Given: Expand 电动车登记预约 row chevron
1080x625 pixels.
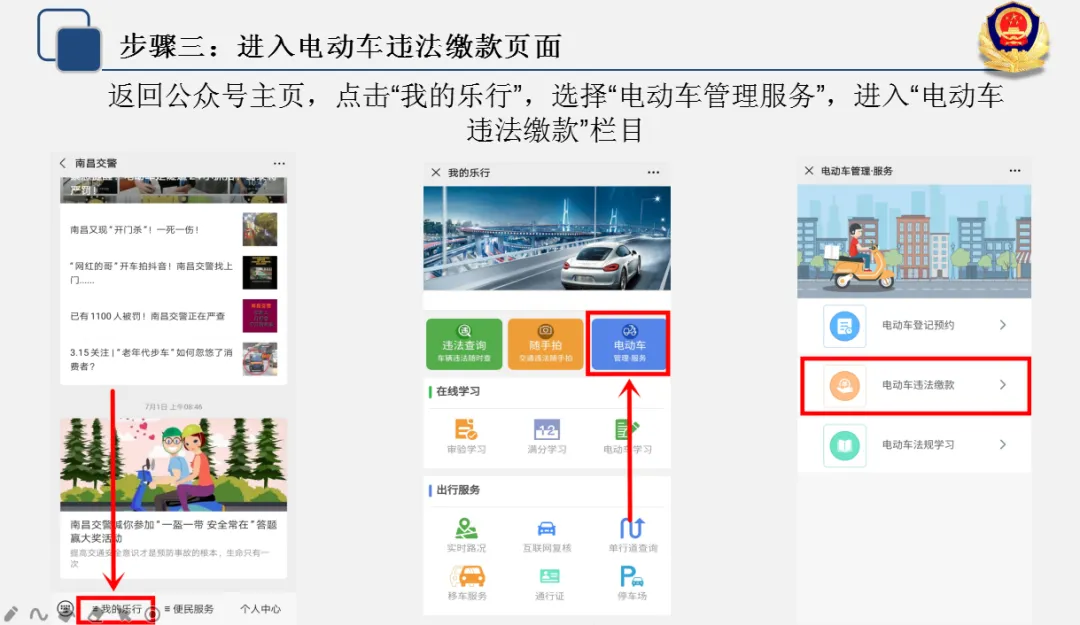Looking at the screenshot, I should tap(1003, 325).
